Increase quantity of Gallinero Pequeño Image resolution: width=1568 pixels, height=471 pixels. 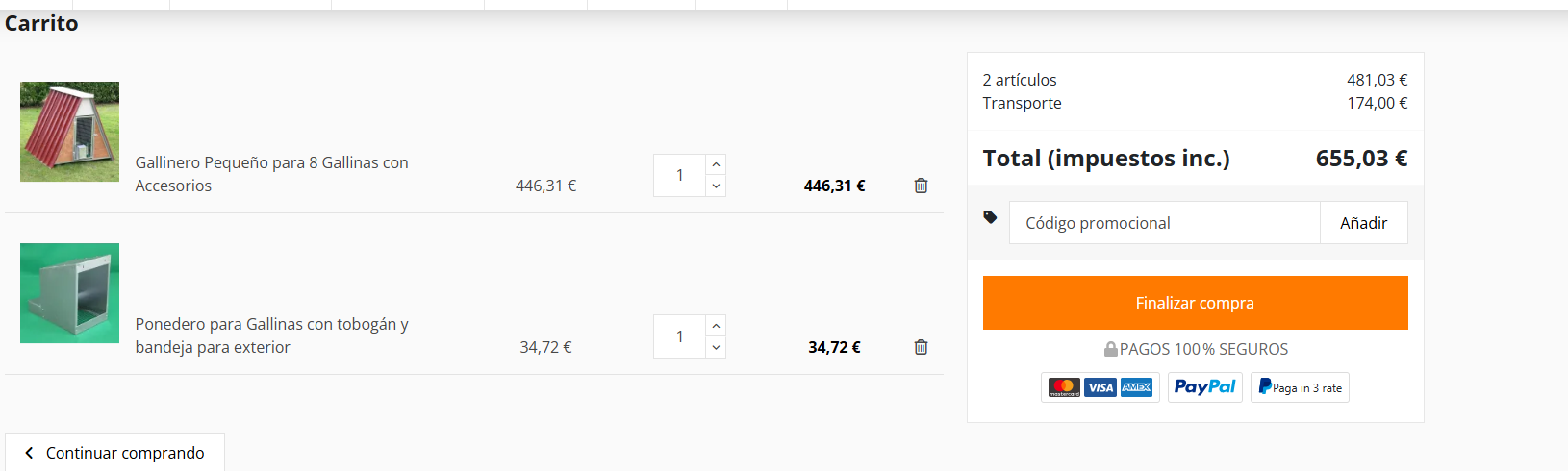click(716, 164)
